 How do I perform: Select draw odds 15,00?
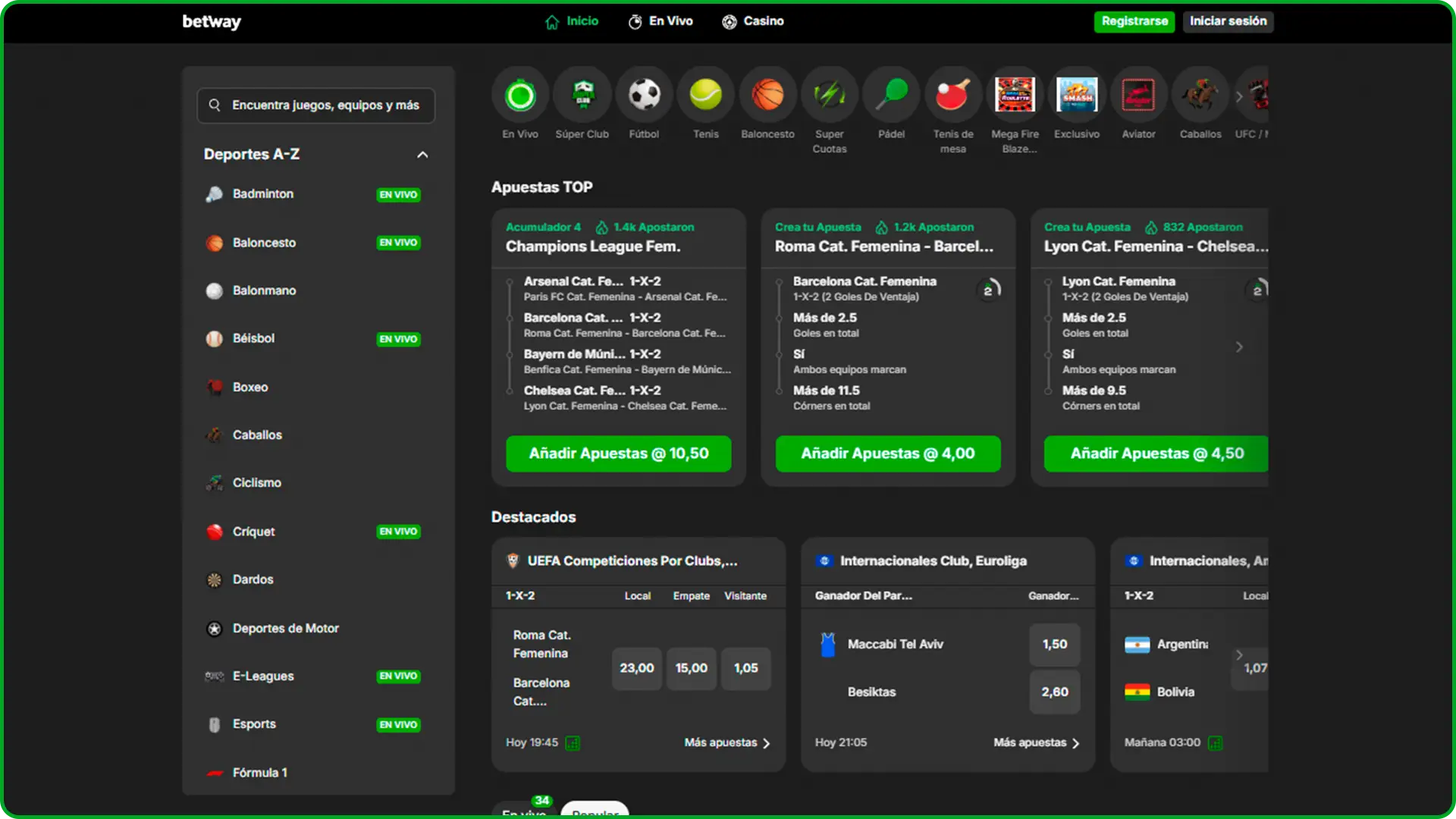pos(692,668)
